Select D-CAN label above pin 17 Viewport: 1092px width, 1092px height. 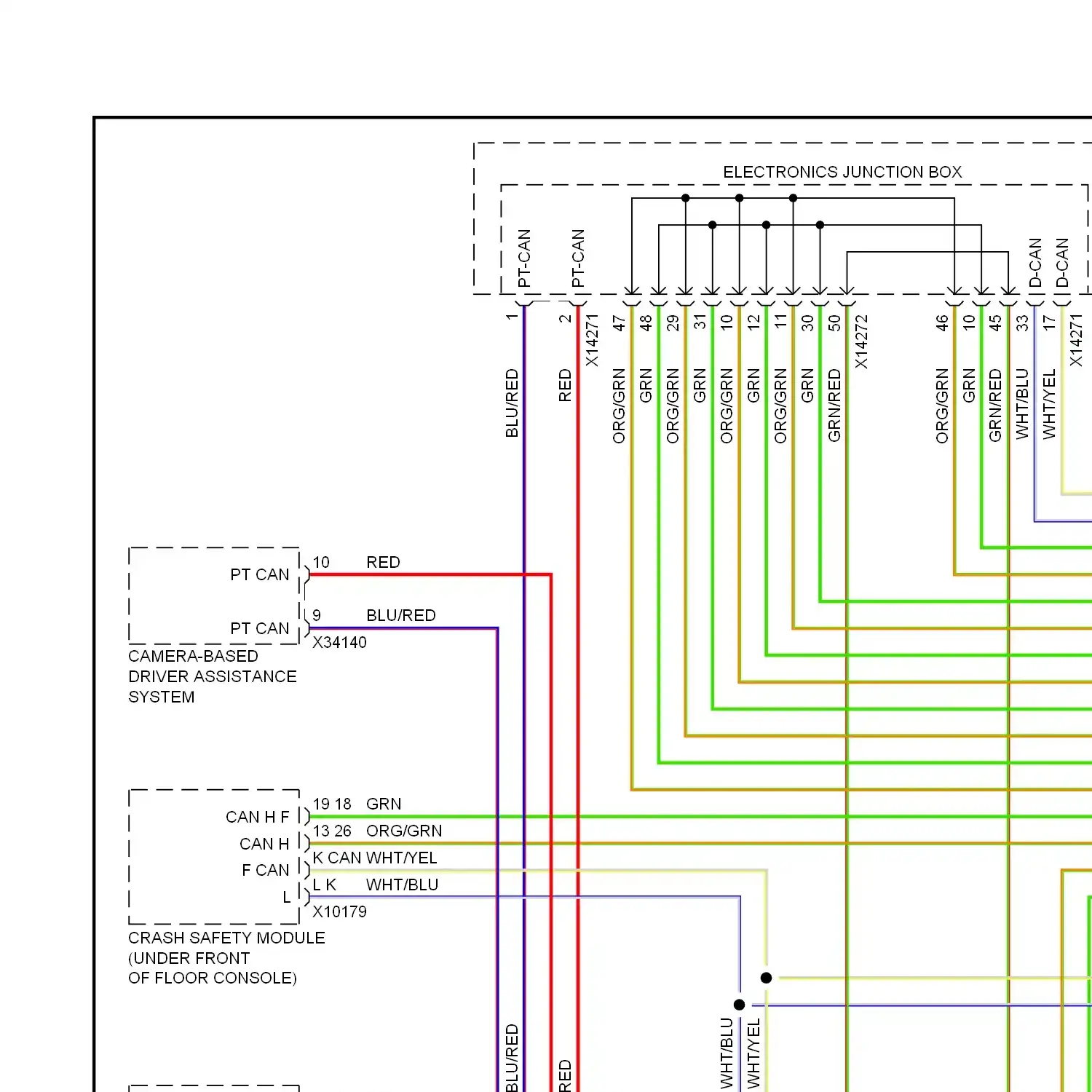click(1062, 263)
